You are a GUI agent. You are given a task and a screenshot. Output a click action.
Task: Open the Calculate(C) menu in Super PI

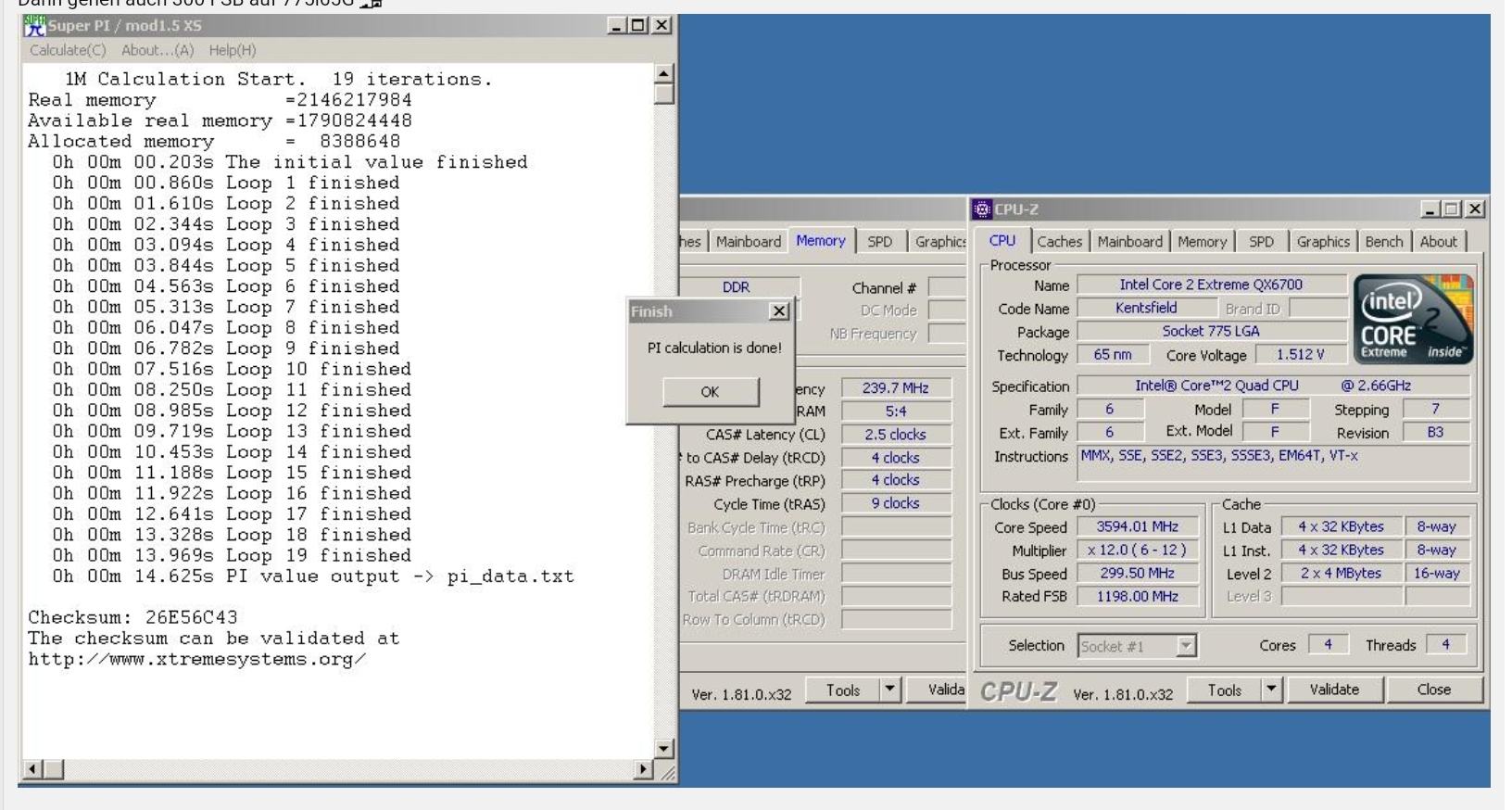click(68, 50)
